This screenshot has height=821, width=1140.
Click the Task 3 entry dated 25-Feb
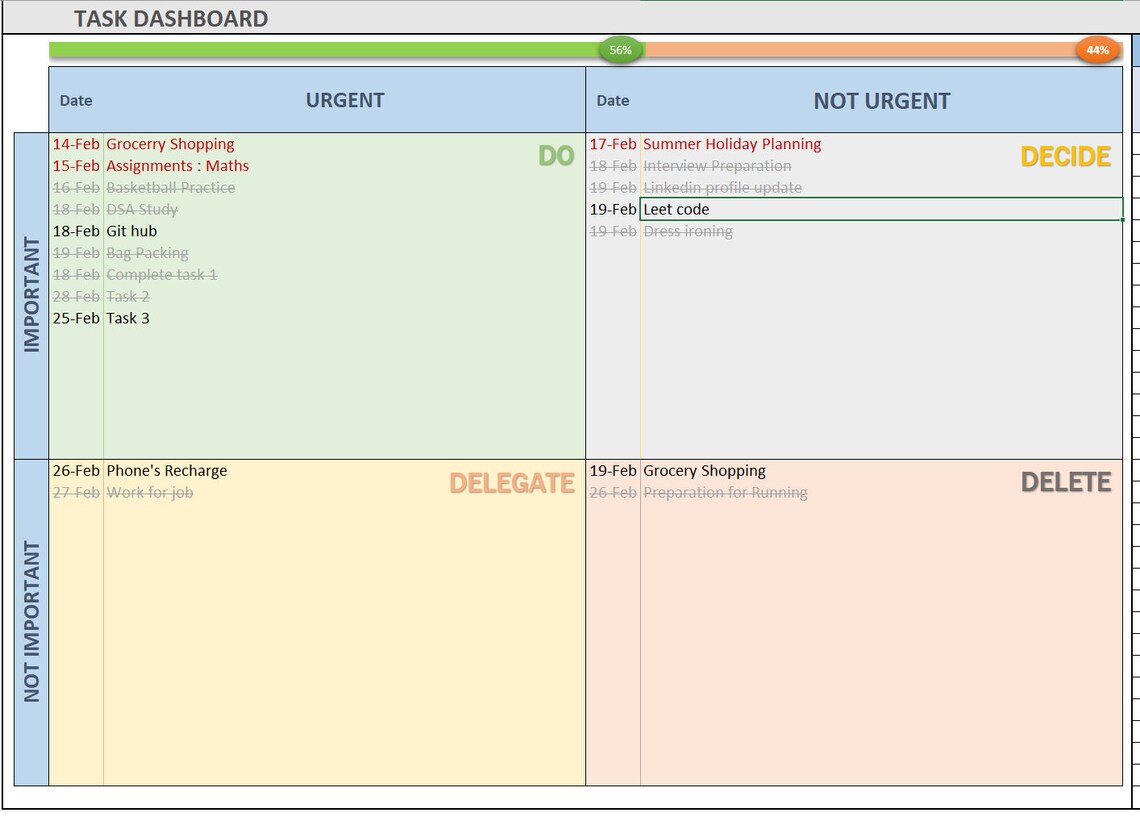tap(128, 318)
